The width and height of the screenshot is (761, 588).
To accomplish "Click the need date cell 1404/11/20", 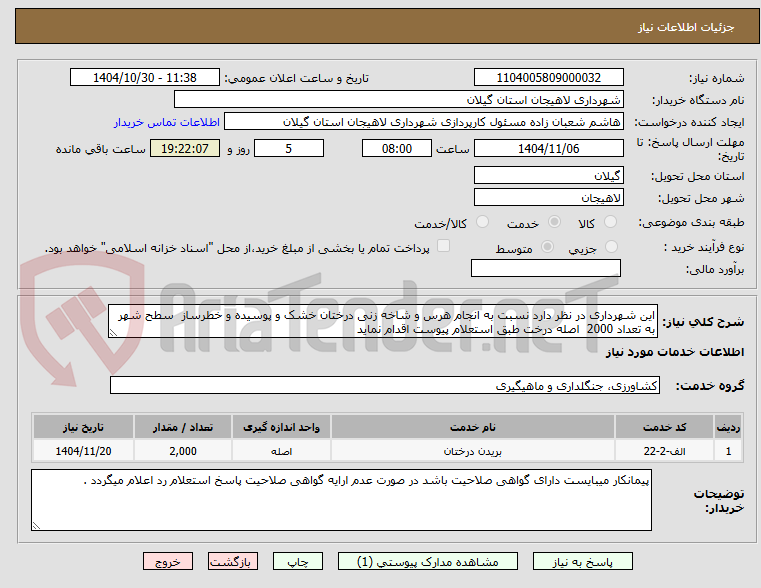I will click(x=83, y=451).
